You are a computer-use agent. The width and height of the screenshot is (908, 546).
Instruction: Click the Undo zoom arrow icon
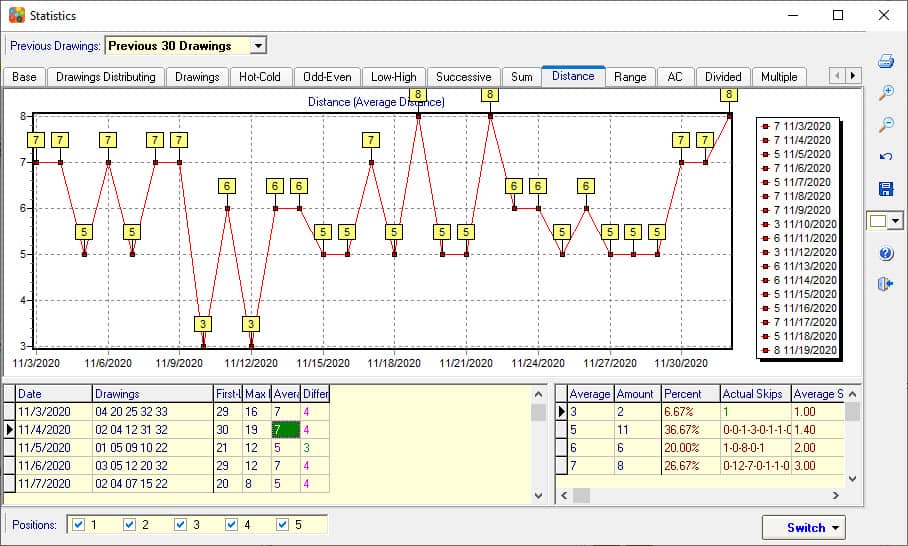(885, 156)
